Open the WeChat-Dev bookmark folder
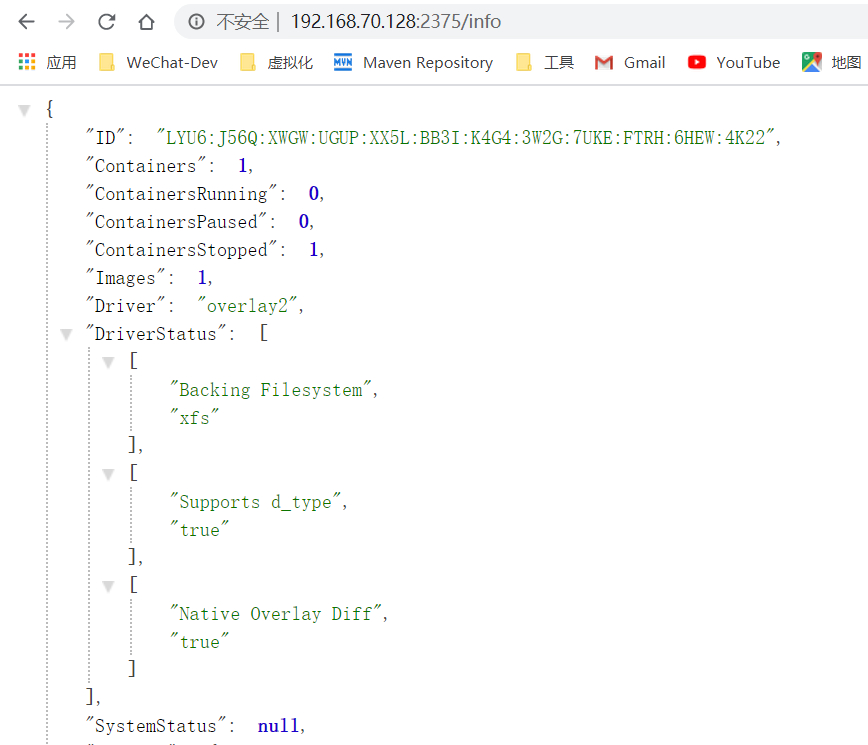868x745 pixels. click(x=159, y=62)
